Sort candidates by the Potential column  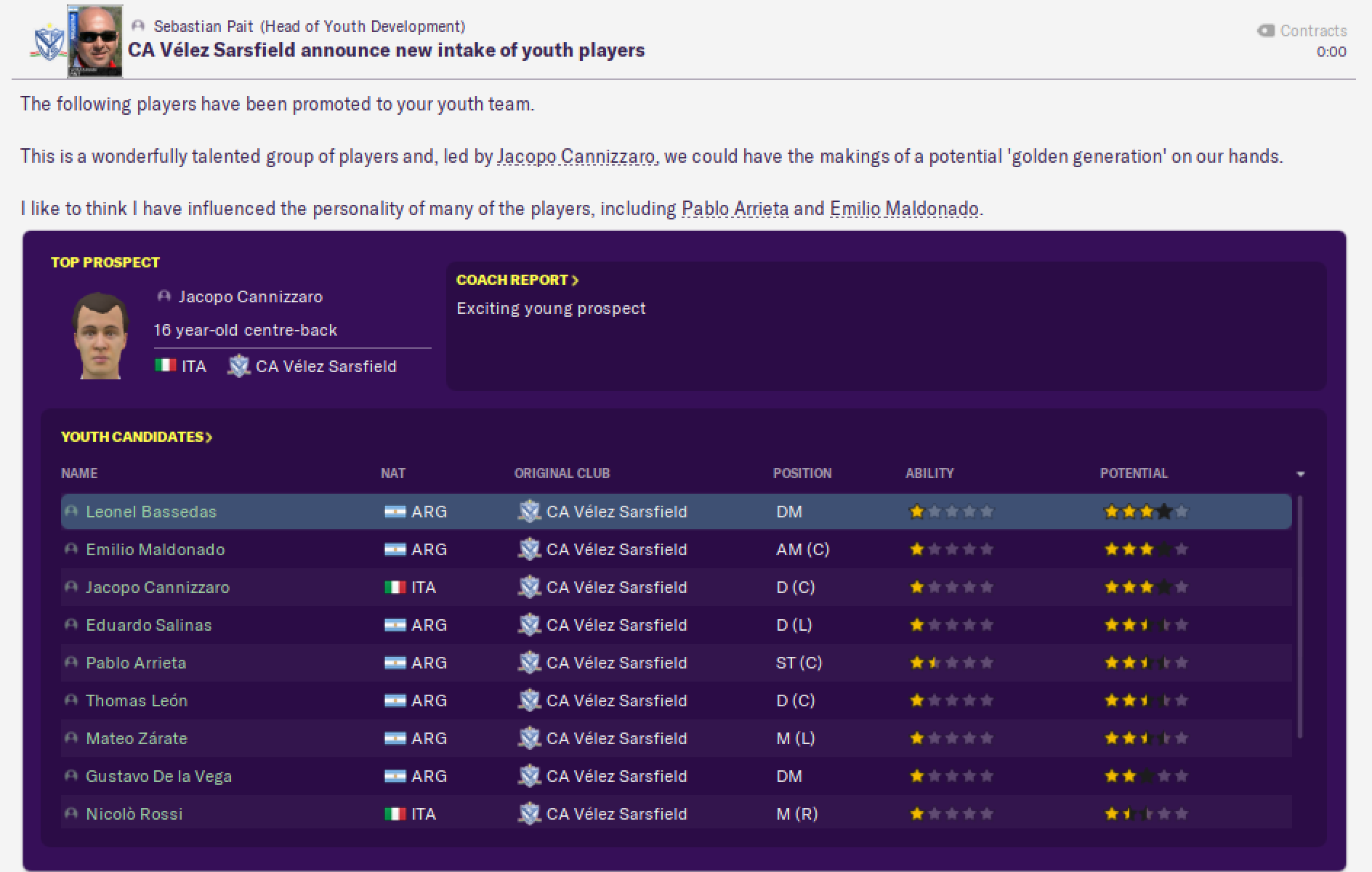pos(1134,473)
